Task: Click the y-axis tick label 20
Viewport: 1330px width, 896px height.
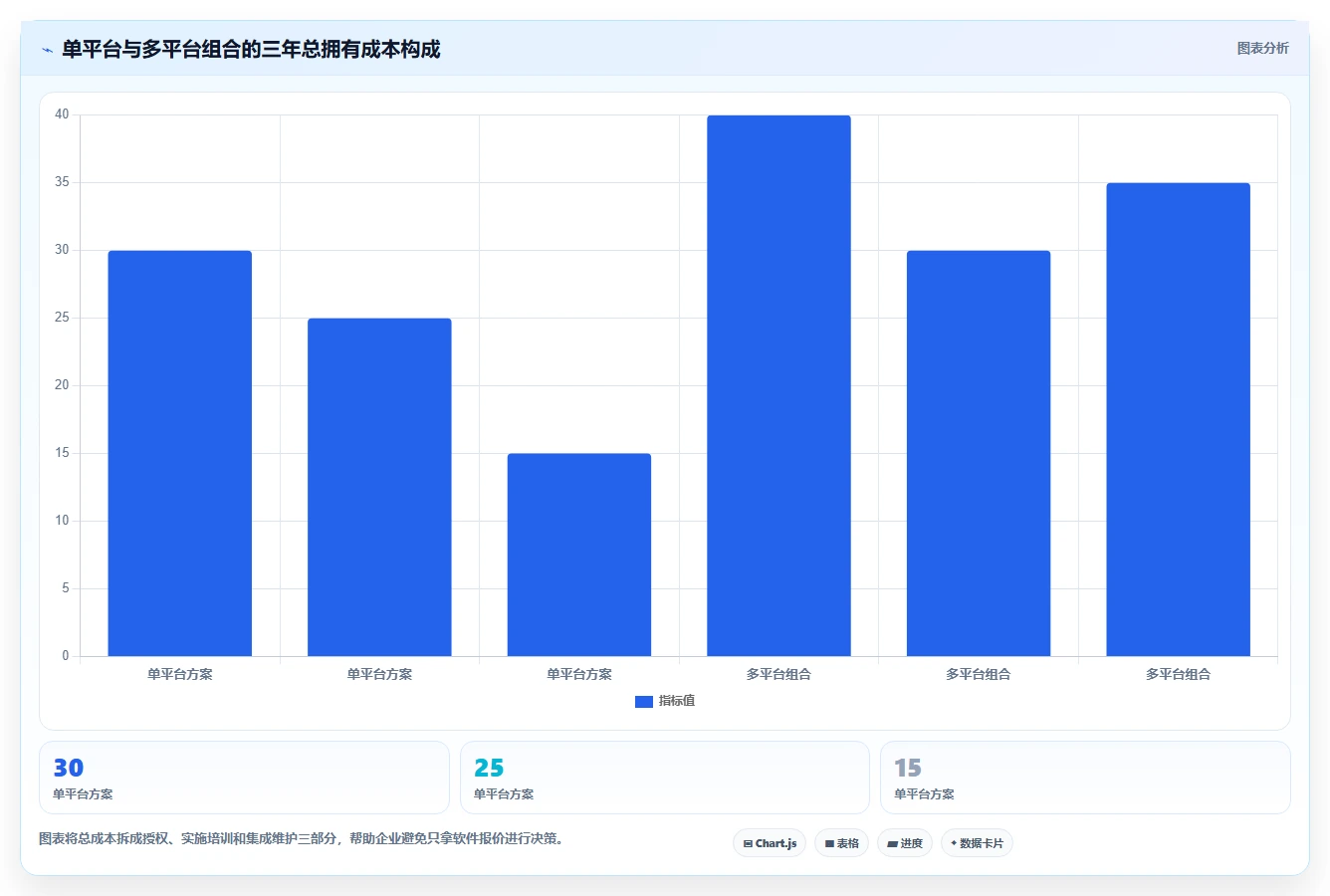Action: [62, 385]
